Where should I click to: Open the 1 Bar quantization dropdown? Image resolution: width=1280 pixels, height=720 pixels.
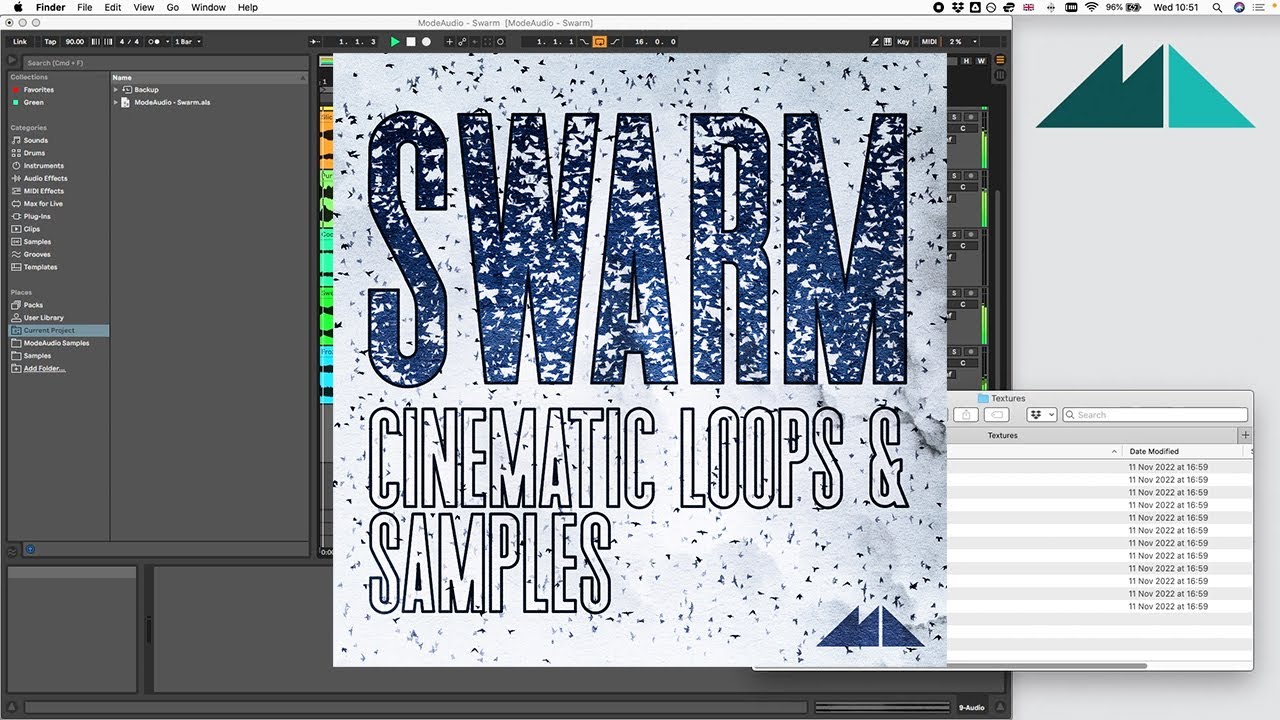click(x=188, y=42)
